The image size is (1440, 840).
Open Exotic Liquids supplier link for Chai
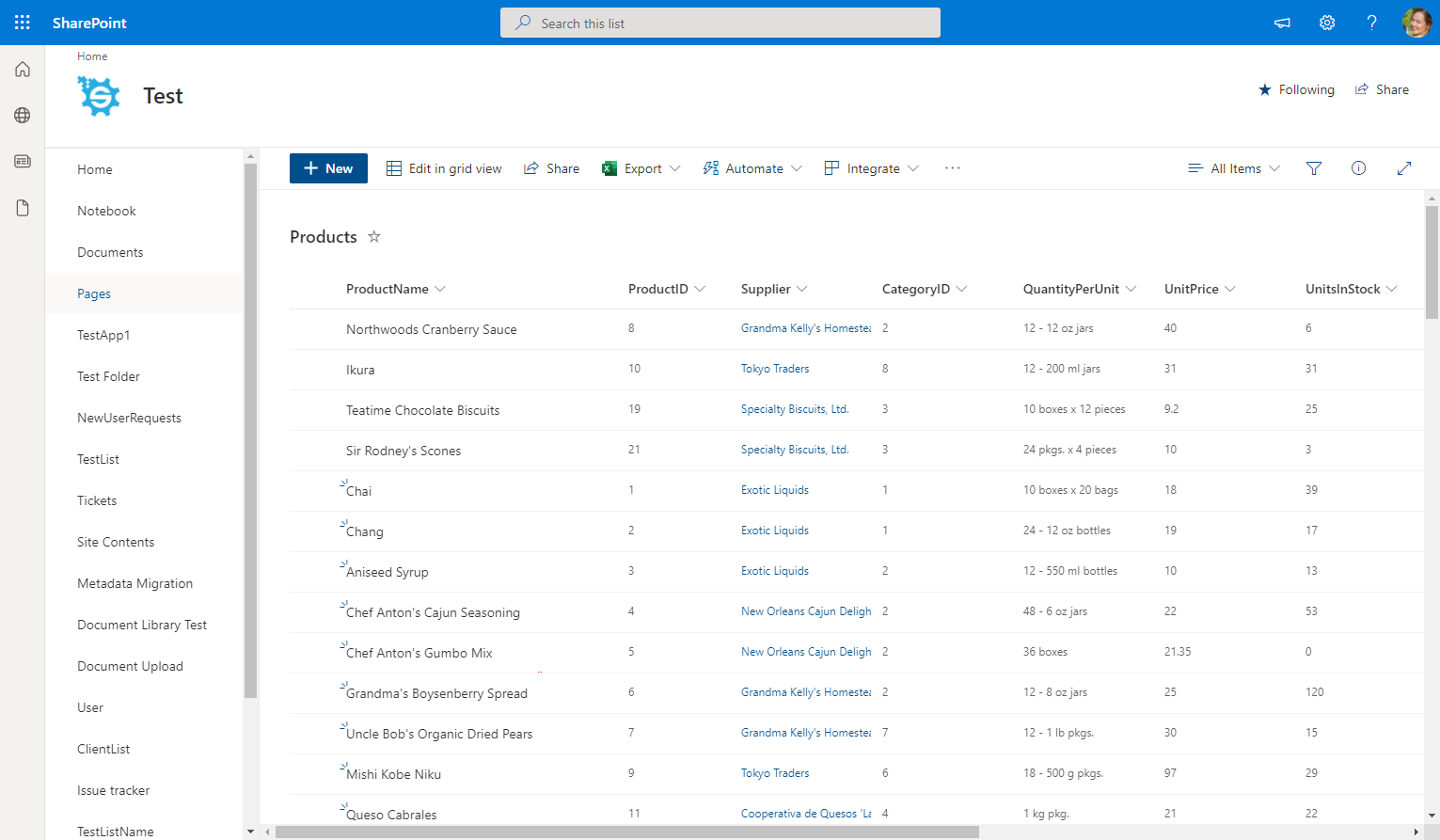[775, 490]
